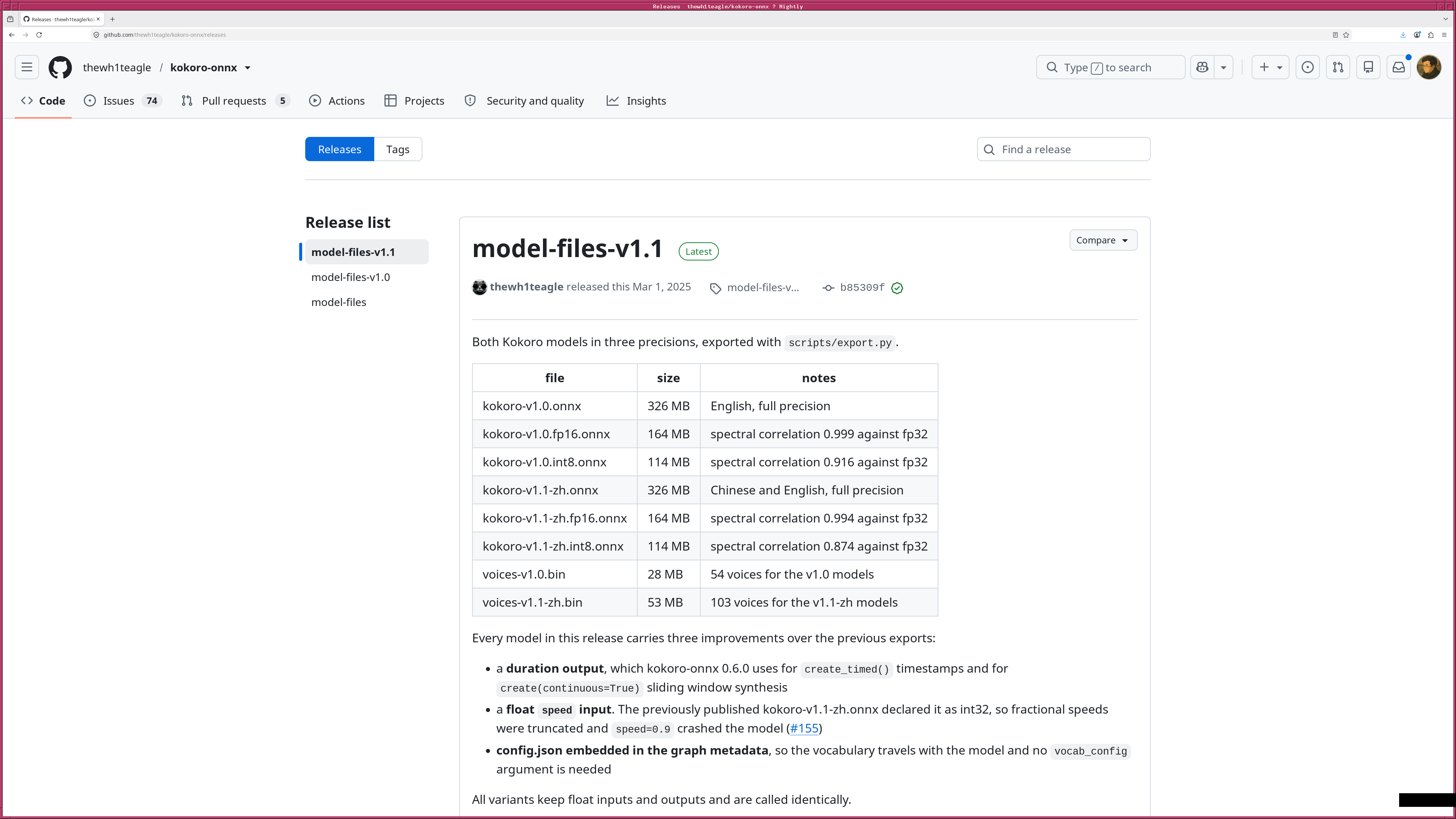
Task: Open thewh1teagle owner link in header
Action: click(x=117, y=67)
